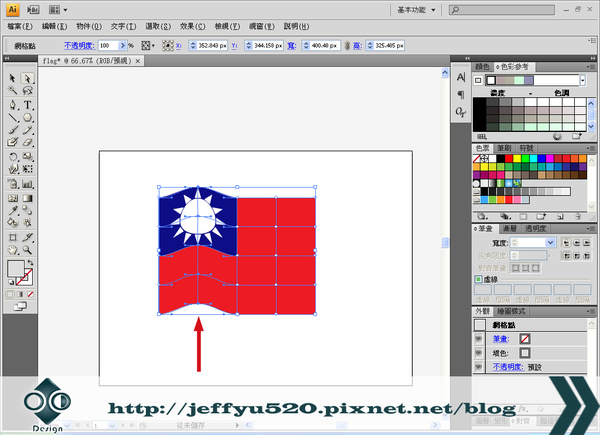Select the Lasso tool
The width and height of the screenshot is (600, 435).
(27, 90)
